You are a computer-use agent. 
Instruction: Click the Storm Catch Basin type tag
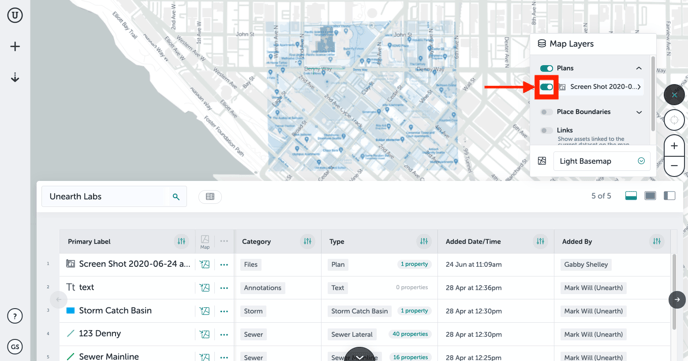[x=359, y=311]
